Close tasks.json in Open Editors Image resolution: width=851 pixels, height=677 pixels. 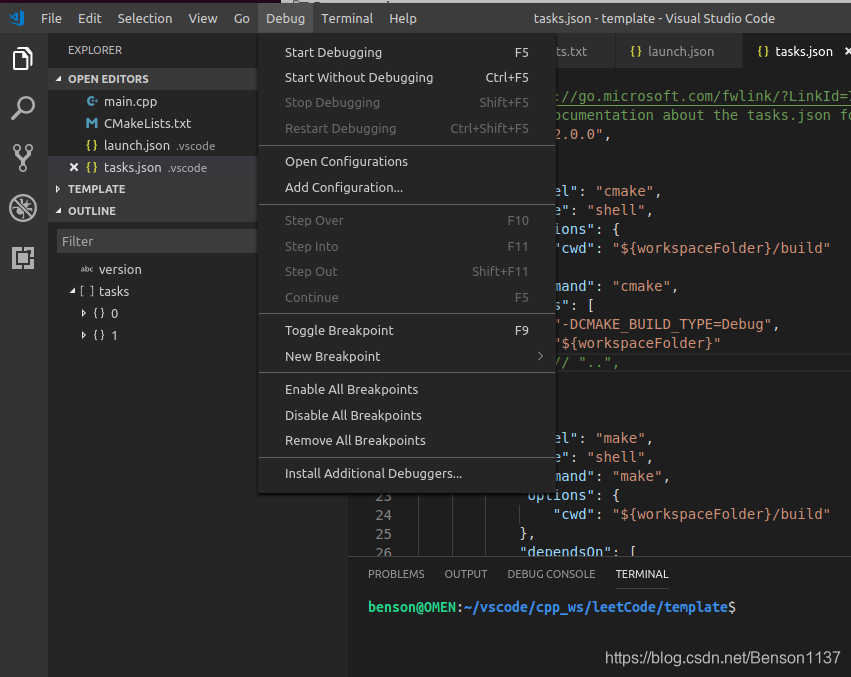click(x=74, y=167)
